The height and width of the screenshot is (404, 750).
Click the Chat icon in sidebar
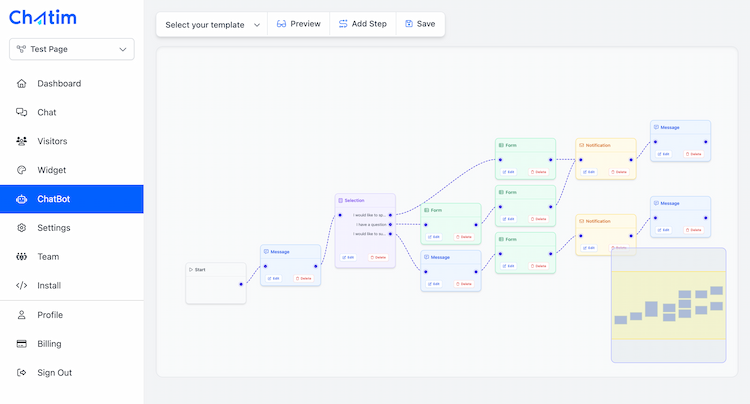tap(22, 112)
